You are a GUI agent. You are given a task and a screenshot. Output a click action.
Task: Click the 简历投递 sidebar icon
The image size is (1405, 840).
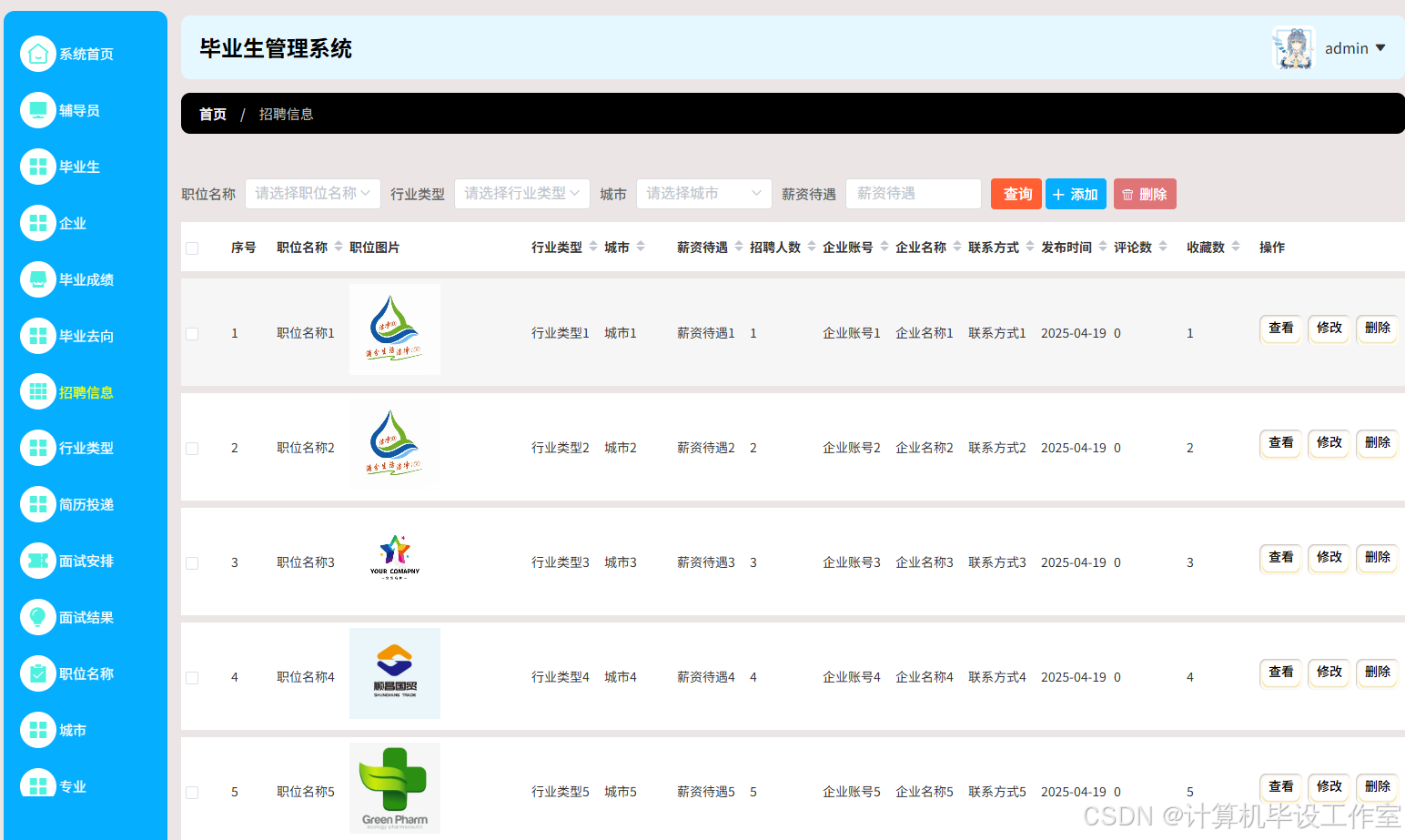click(x=38, y=504)
